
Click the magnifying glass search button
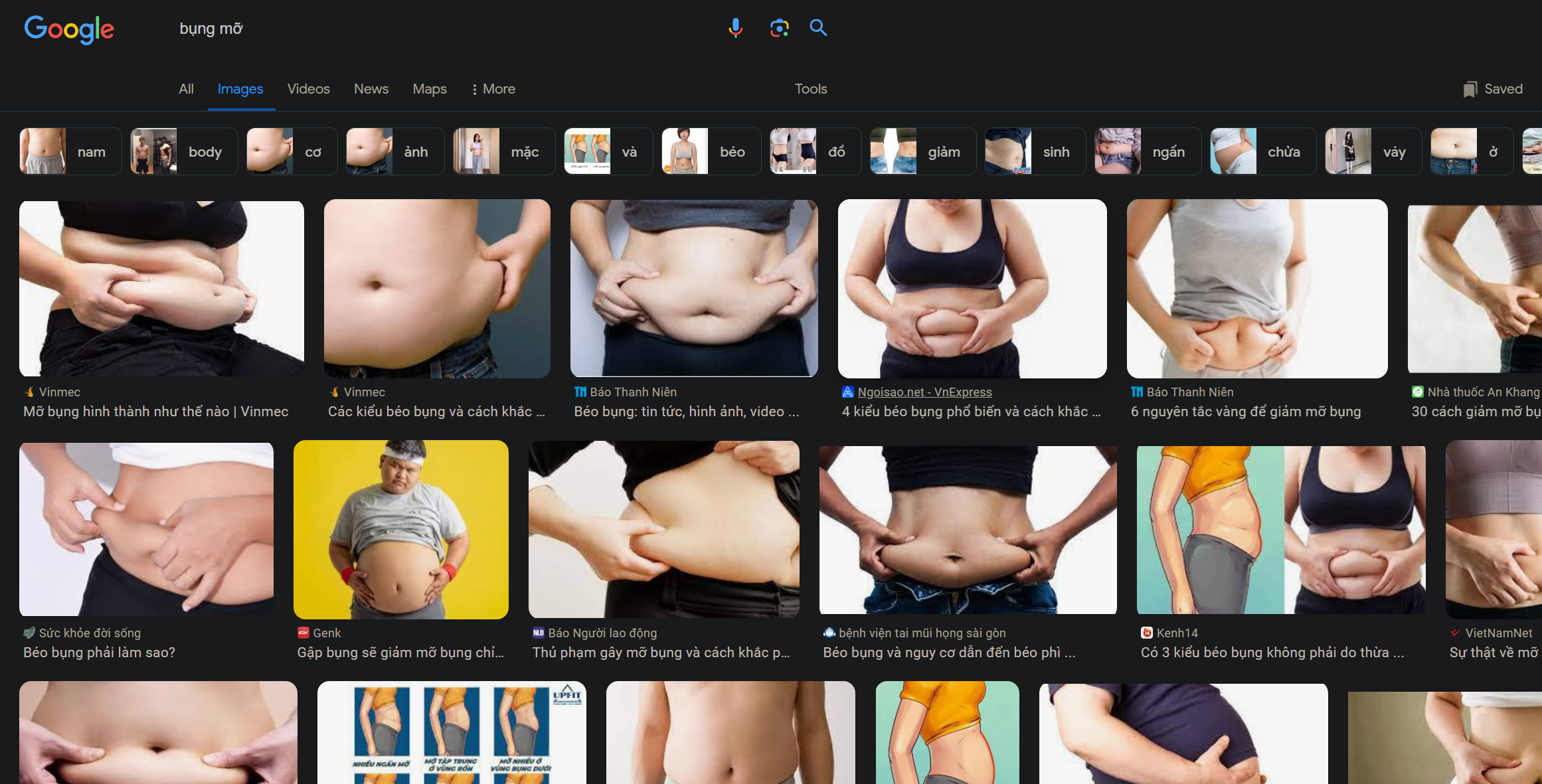818,28
